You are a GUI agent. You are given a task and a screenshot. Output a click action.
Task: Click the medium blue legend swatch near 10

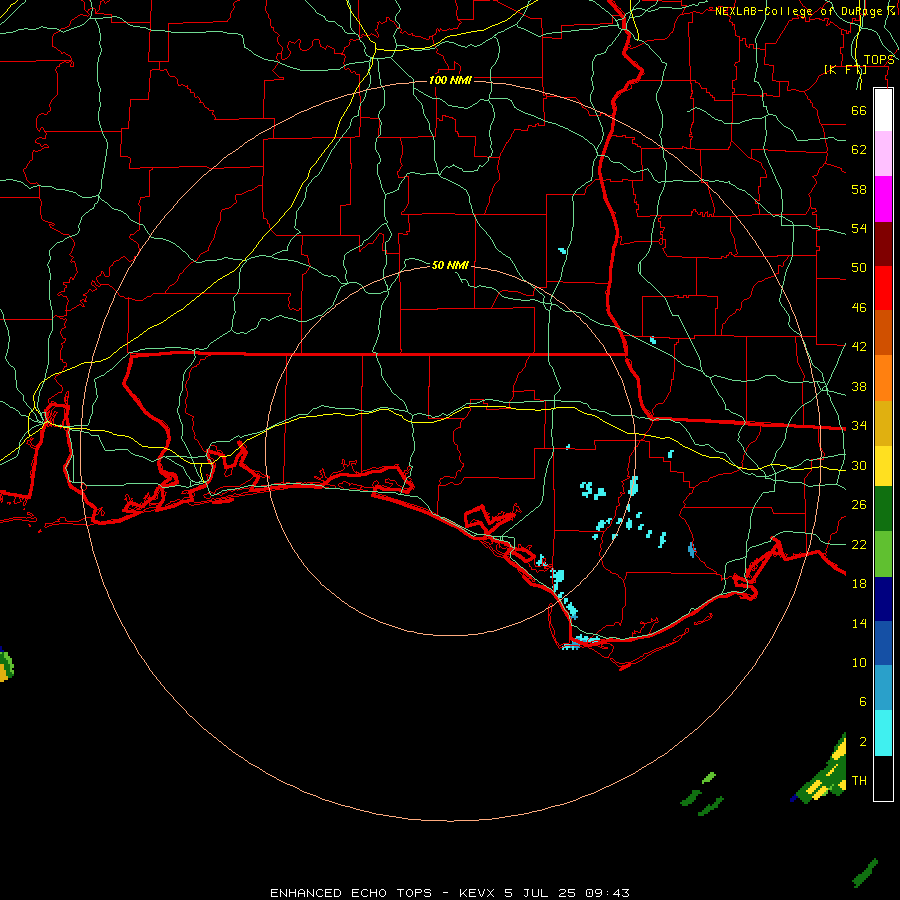pos(883,643)
